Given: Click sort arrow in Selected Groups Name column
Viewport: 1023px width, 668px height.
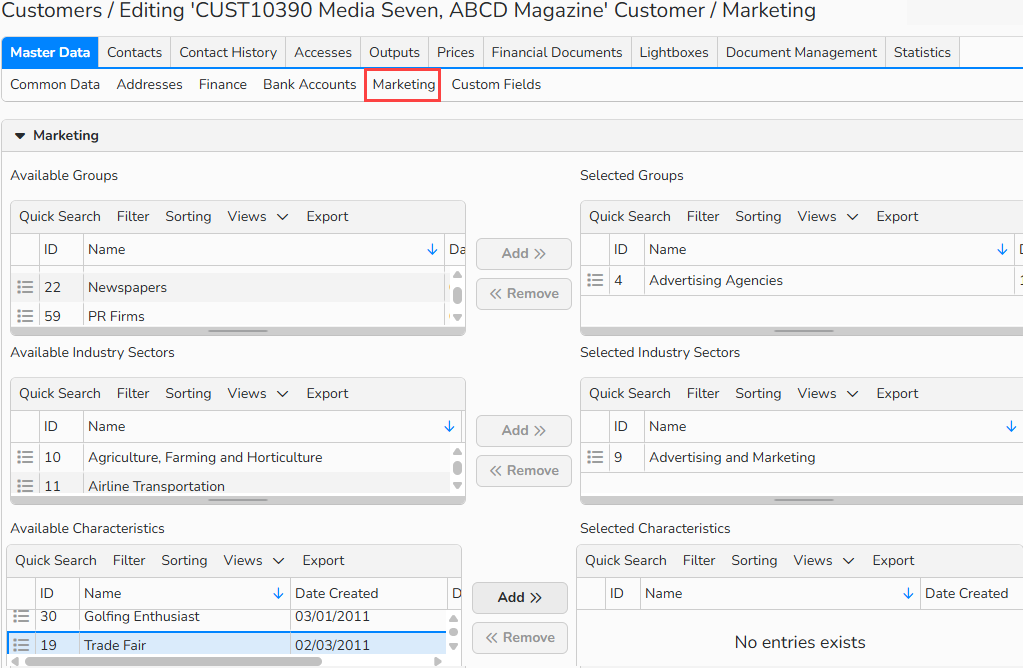Looking at the screenshot, I should 1002,250.
